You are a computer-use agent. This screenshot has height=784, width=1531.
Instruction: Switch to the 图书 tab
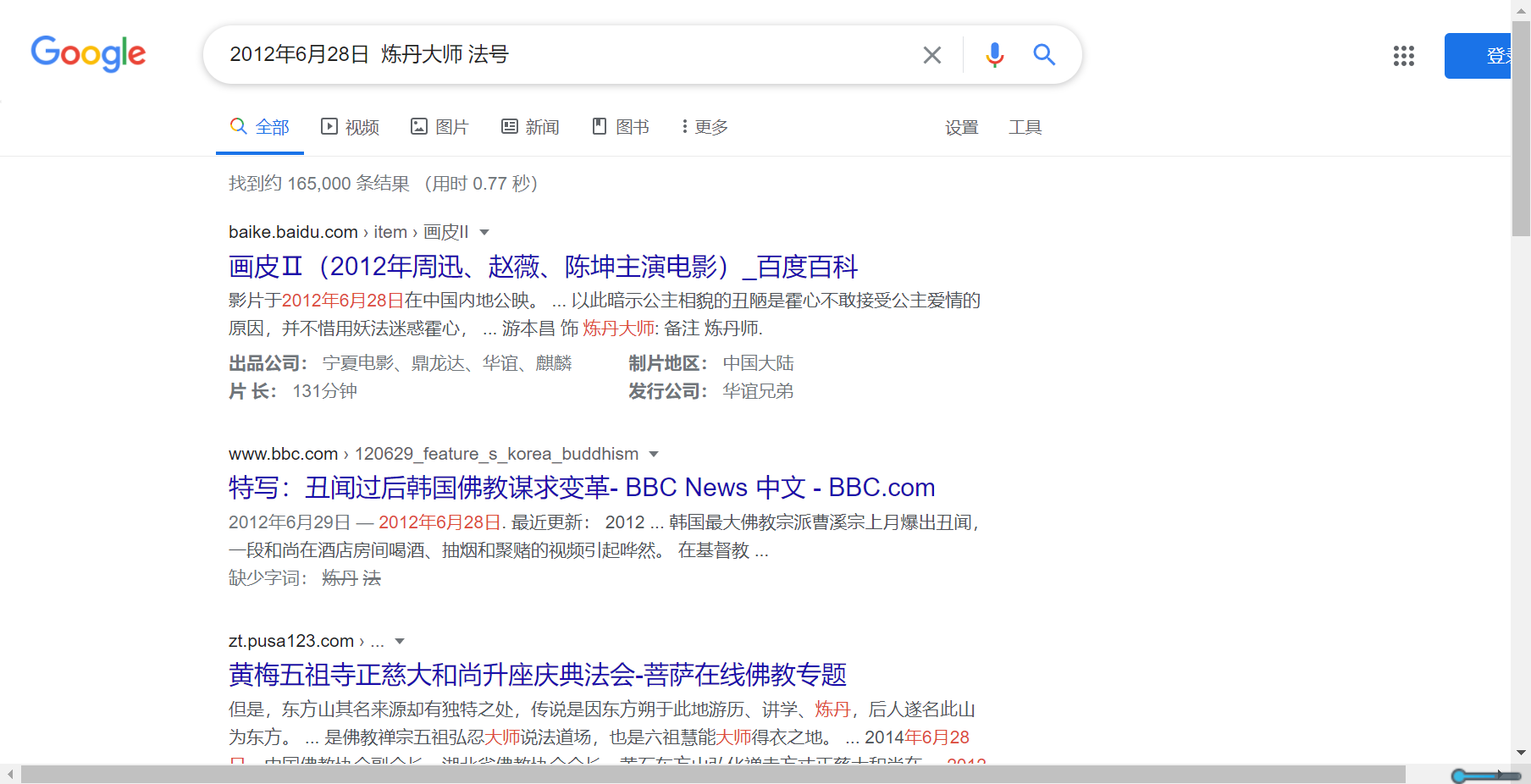click(621, 127)
